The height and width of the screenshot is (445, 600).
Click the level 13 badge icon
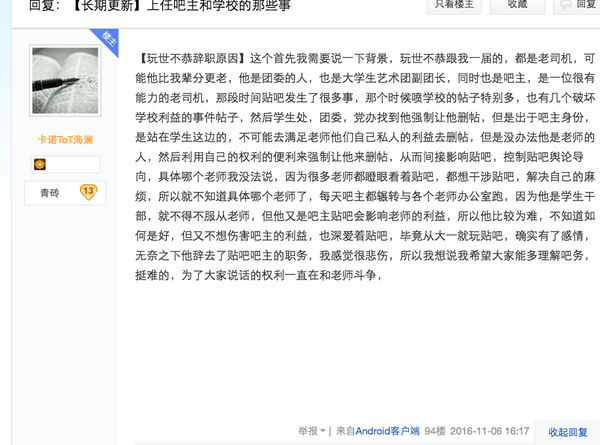(x=88, y=192)
